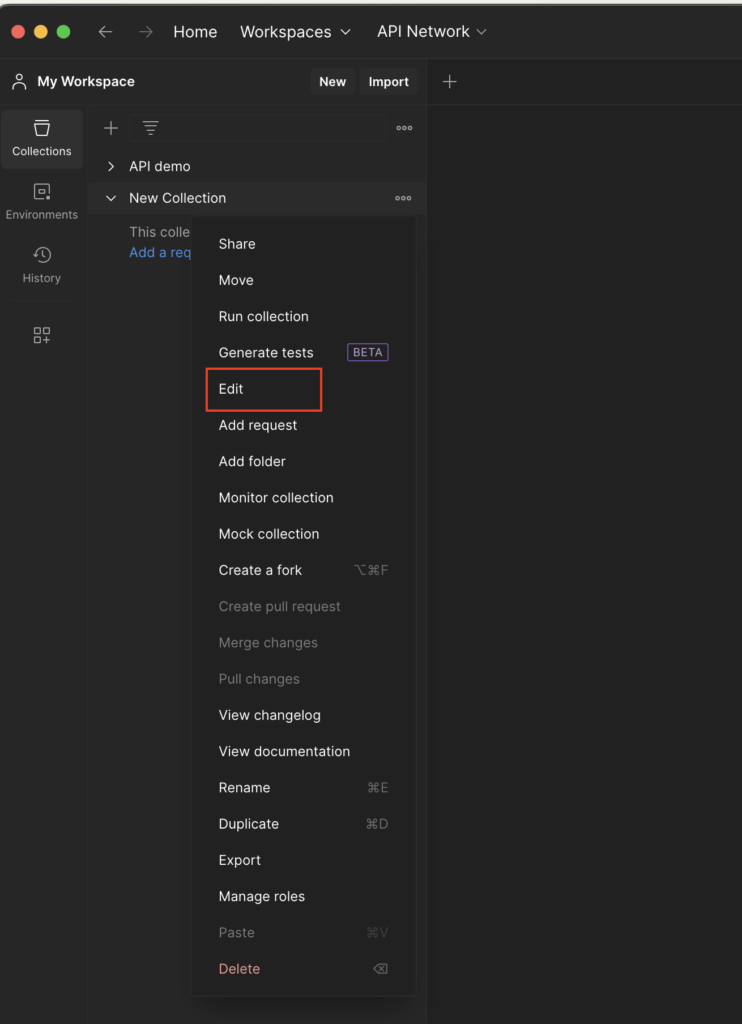742x1024 pixels.
Task: Select the New Collection name
Action: click(x=178, y=199)
